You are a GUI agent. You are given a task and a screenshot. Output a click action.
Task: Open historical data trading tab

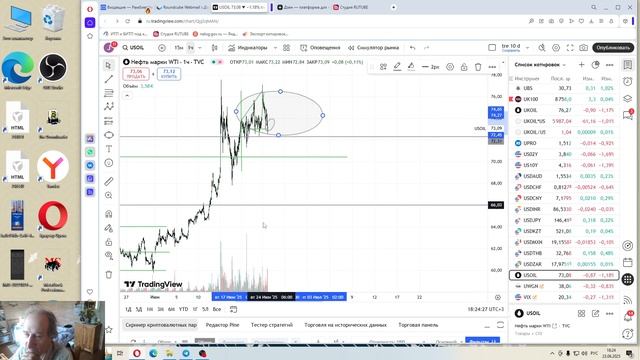pyautogui.click(x=345, y=325)
